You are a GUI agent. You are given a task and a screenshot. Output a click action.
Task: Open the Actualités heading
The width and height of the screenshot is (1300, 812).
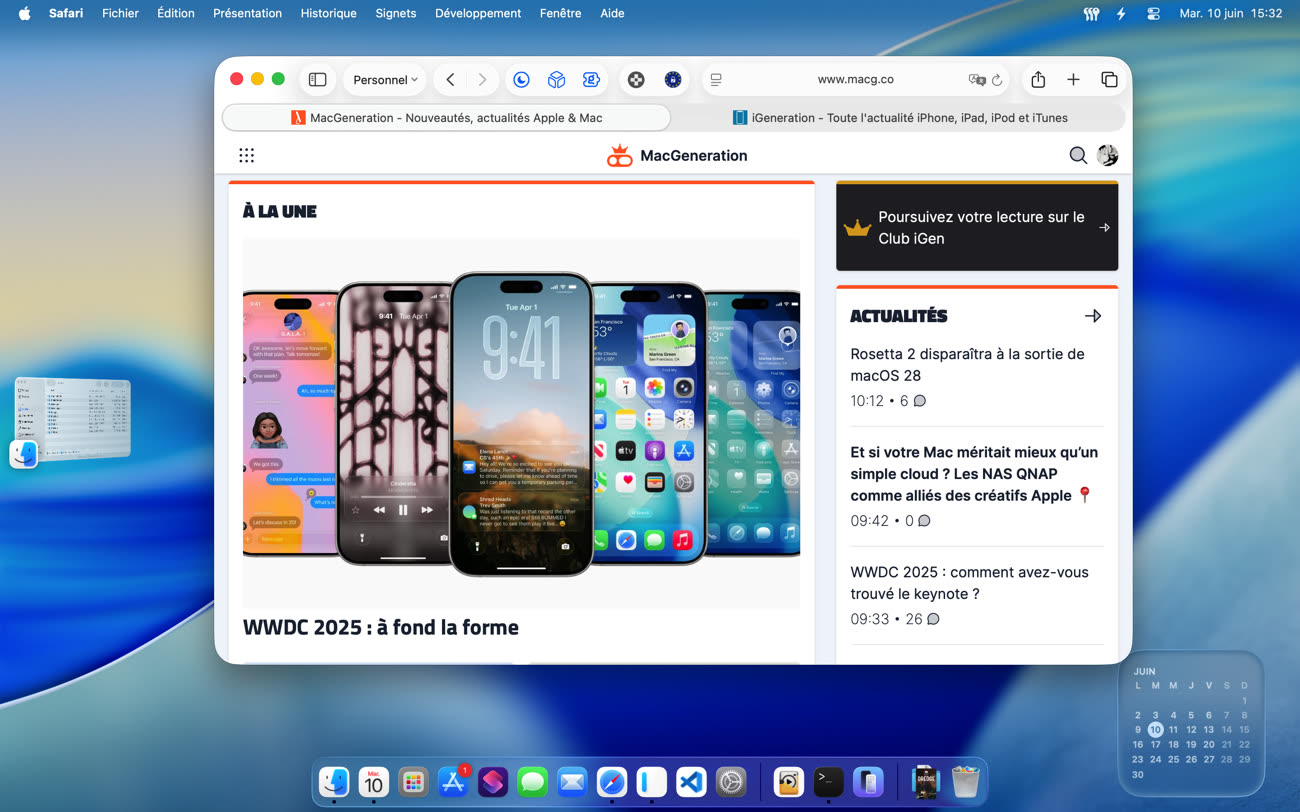click(898, 316)
